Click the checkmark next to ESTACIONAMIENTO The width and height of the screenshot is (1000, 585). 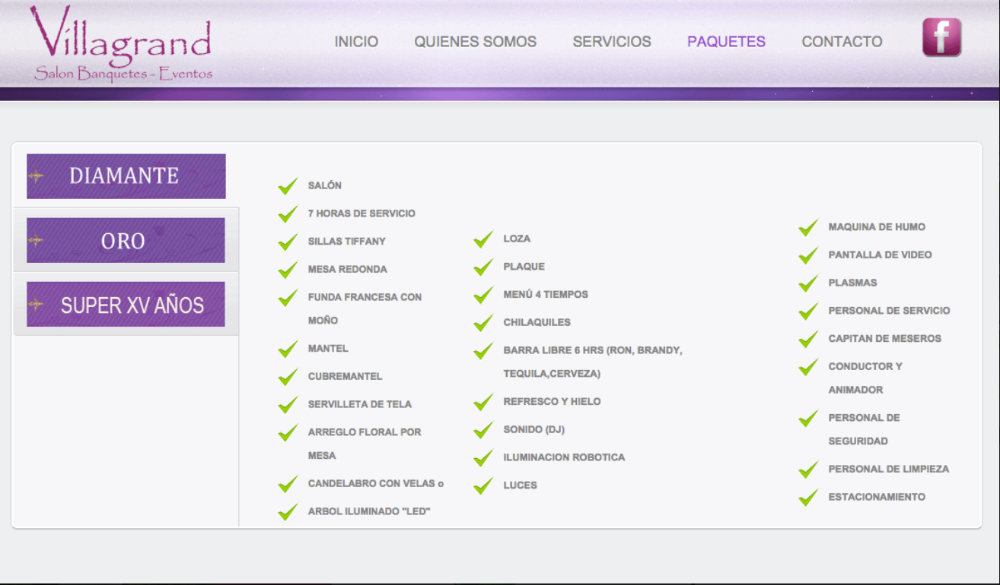(x=808, y=497)
